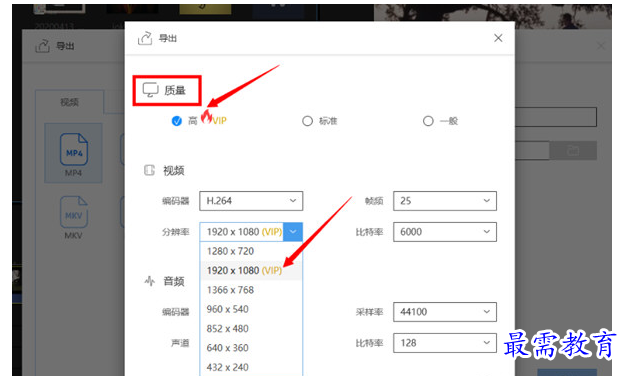Screen dimensions: 625x376
Task: Open the 采样率 44100 dropdown
Action: point(445,311)
